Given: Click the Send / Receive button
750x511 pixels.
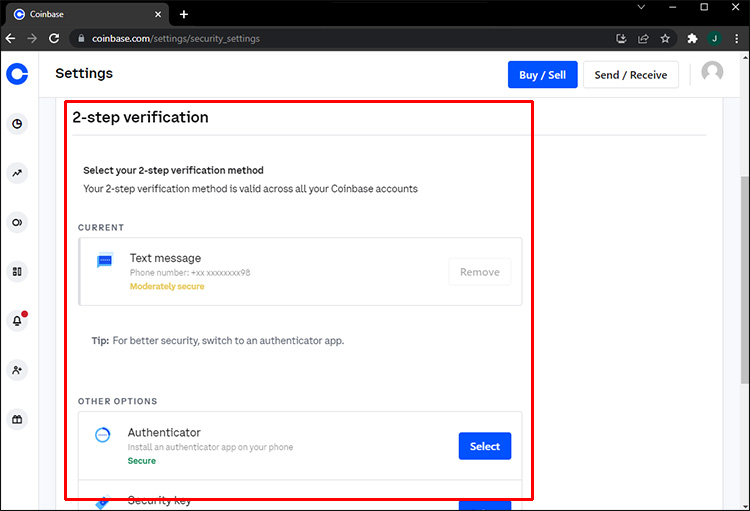Looking at the screenshot, I should pyautogui.click(x=630, y=75).
